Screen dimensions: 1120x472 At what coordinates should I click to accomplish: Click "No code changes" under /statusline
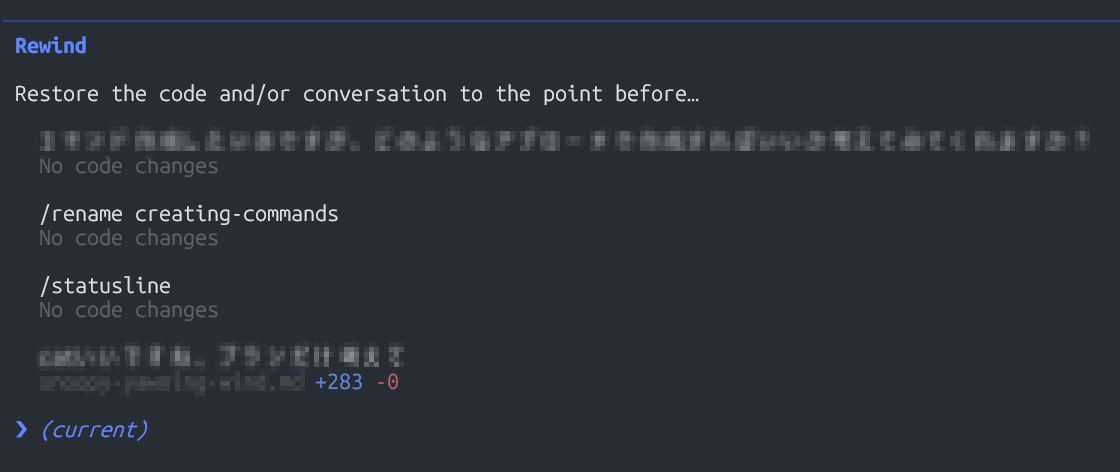(x=128, y=310)
